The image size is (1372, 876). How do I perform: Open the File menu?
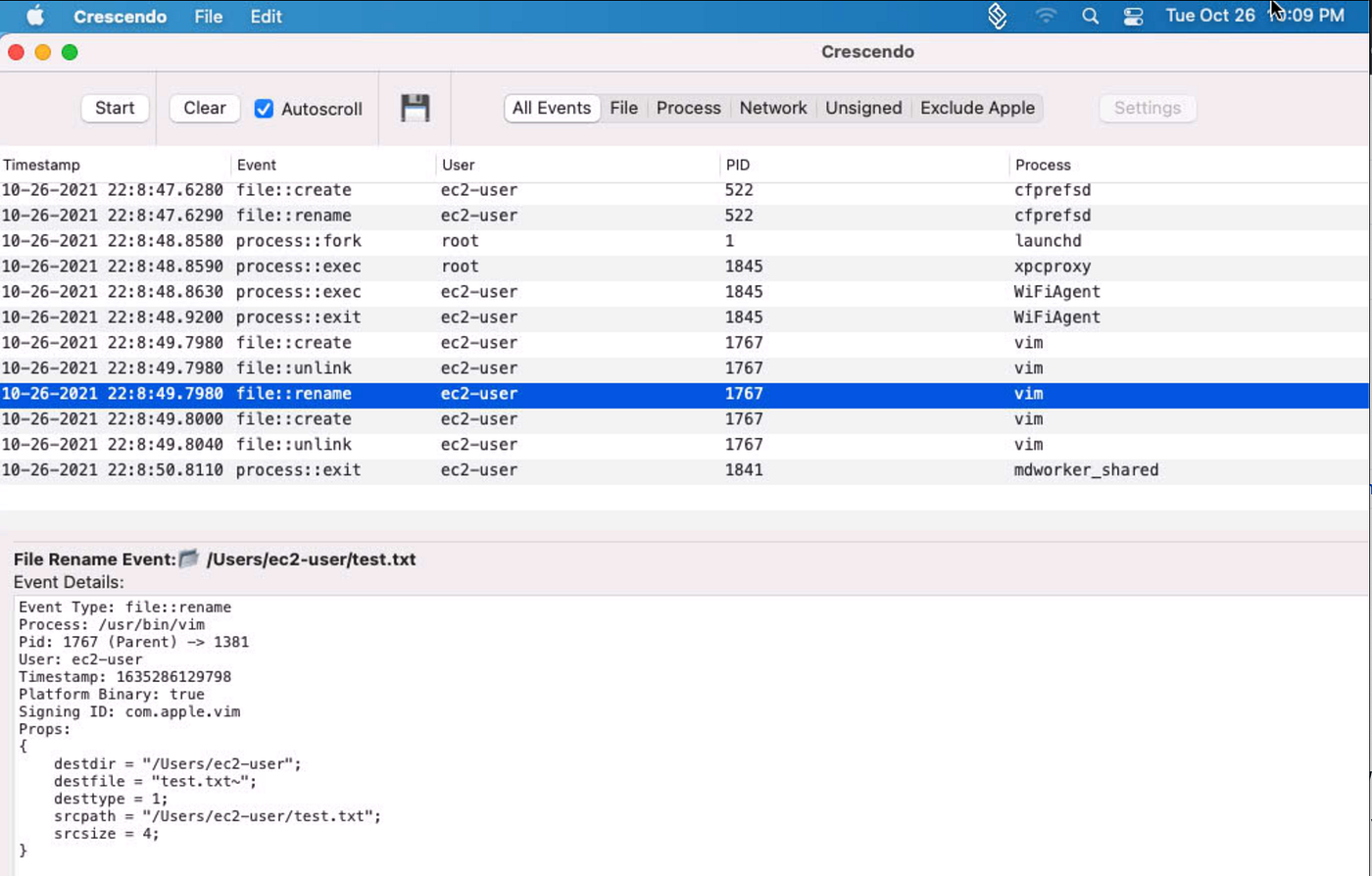point(209,17)
